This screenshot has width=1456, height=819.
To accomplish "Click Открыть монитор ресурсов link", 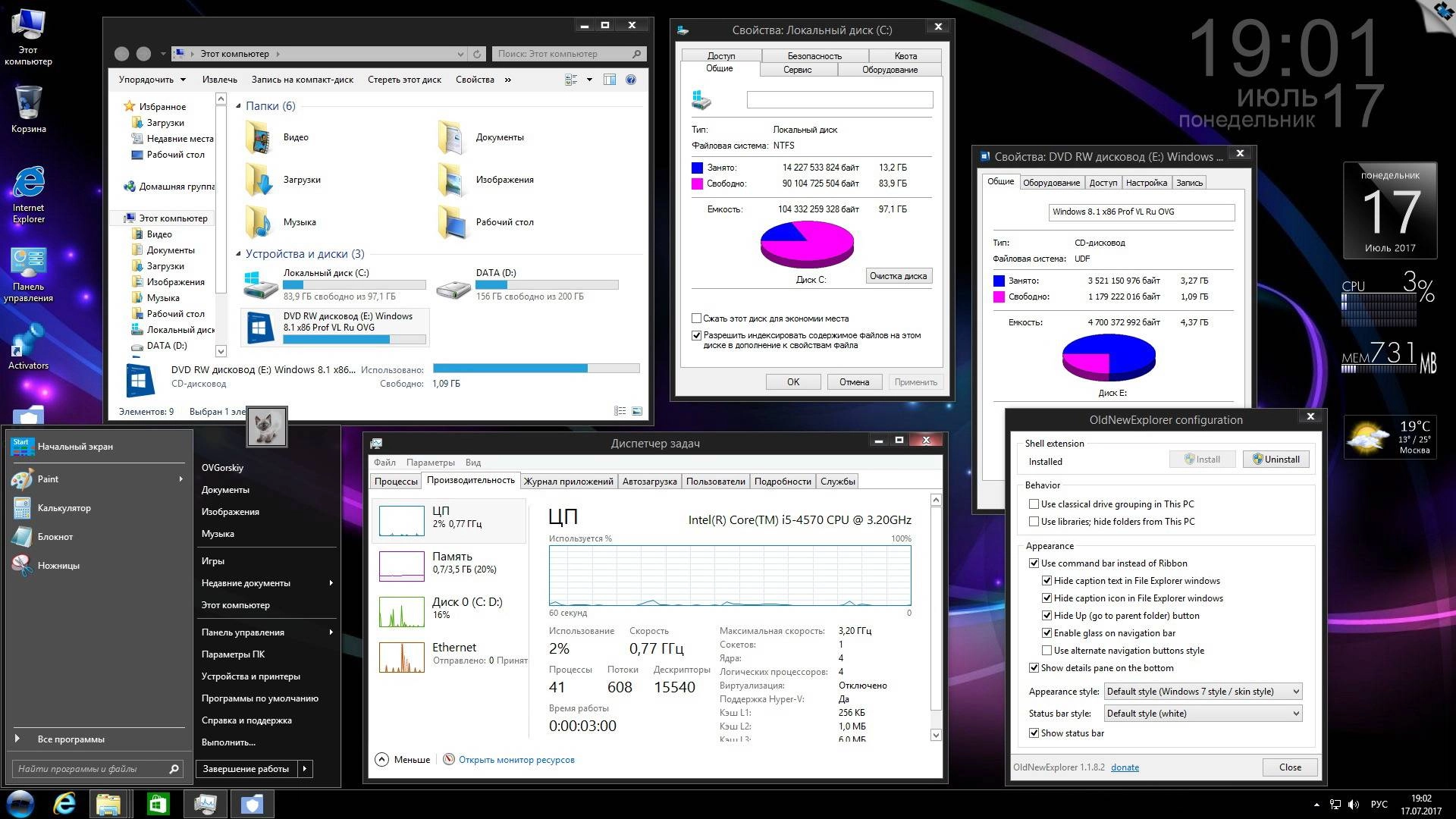I will coord(516,760).
